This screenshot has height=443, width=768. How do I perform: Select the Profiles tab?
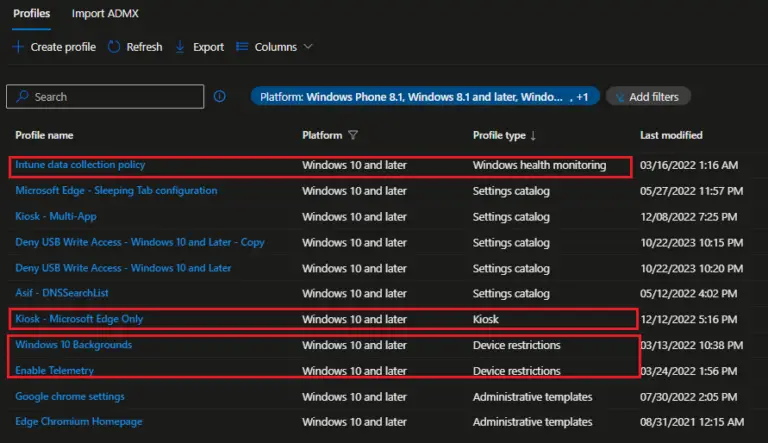[x=32, y=13]
